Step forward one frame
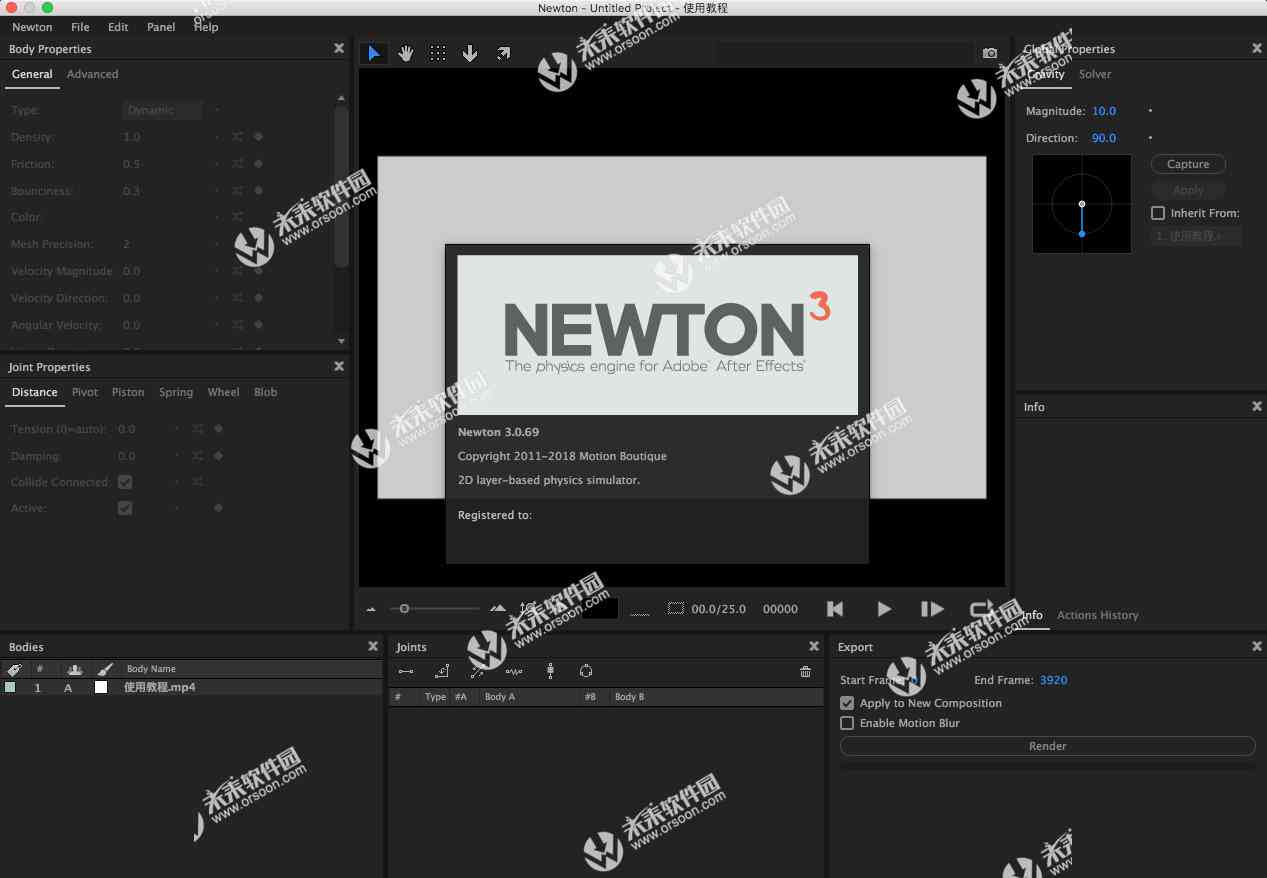 click(x=932, y=609)
